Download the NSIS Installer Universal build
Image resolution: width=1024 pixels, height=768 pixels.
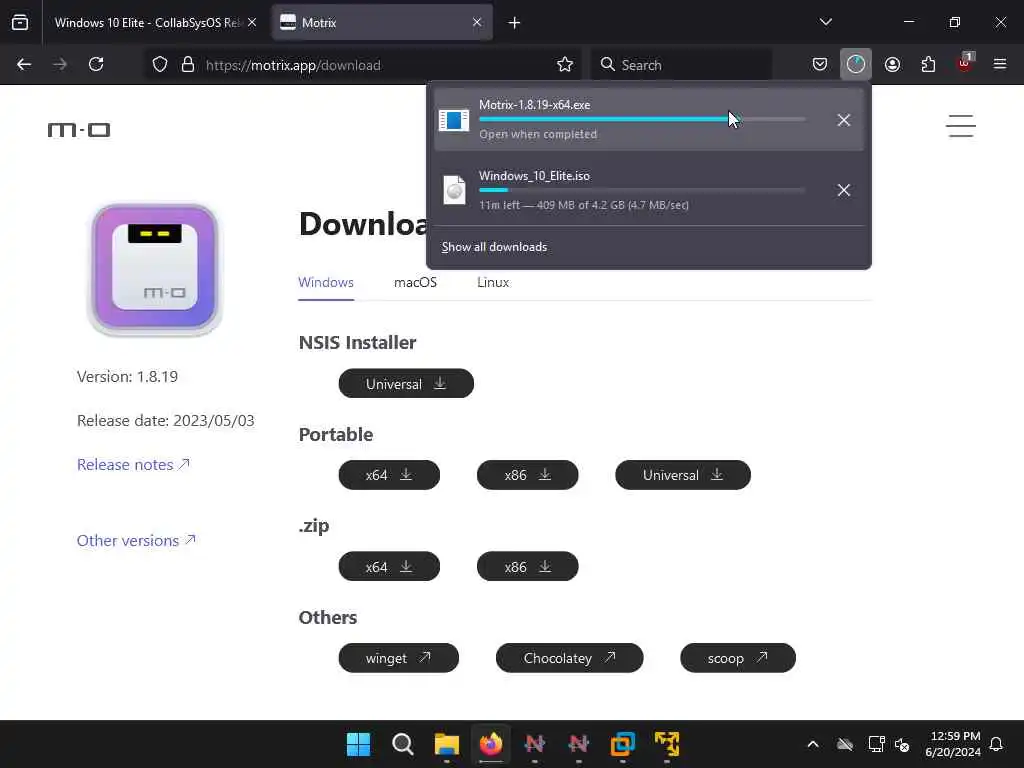406,383
